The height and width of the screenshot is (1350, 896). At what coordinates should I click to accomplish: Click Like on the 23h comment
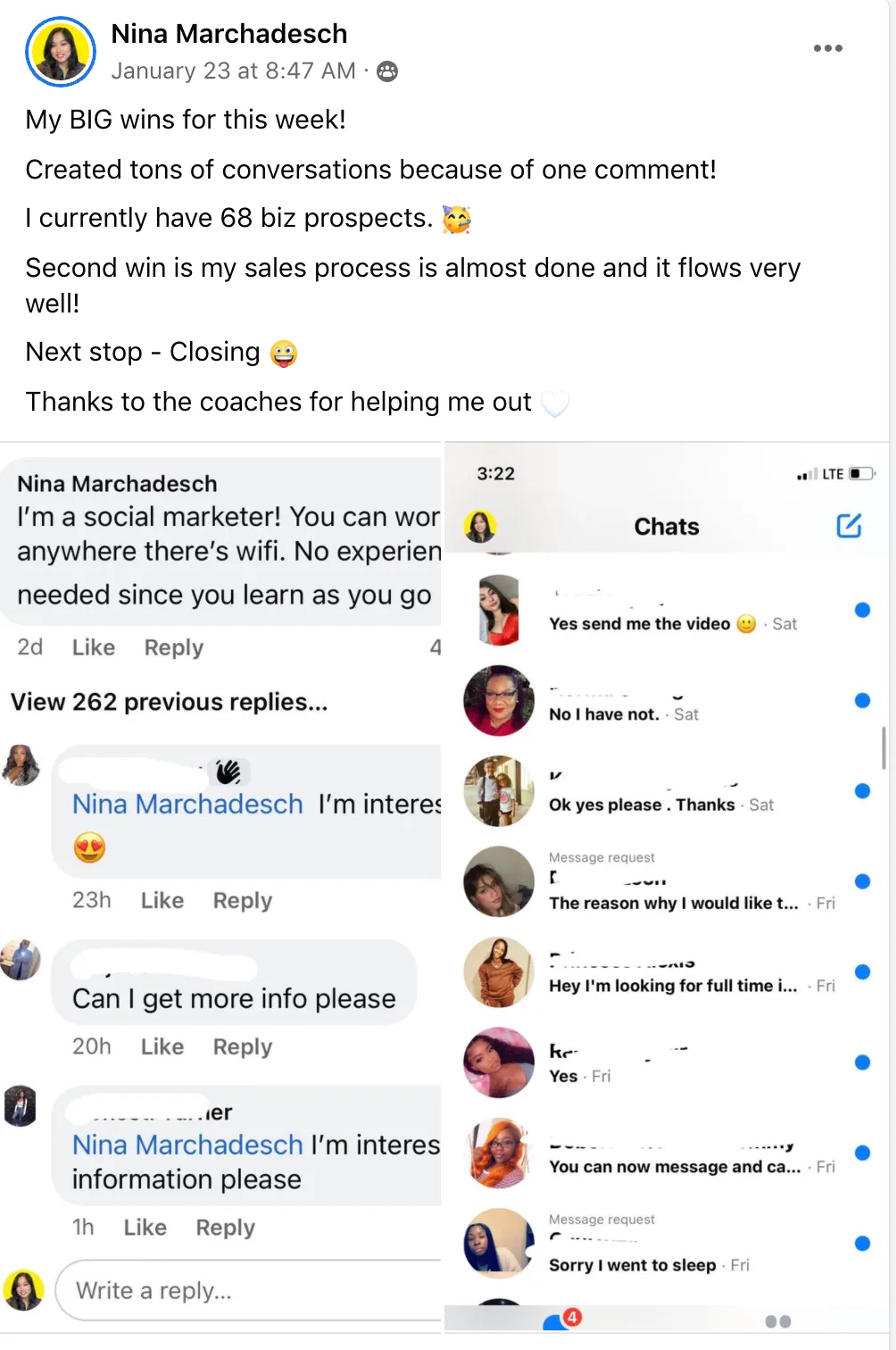coord(162,900)
